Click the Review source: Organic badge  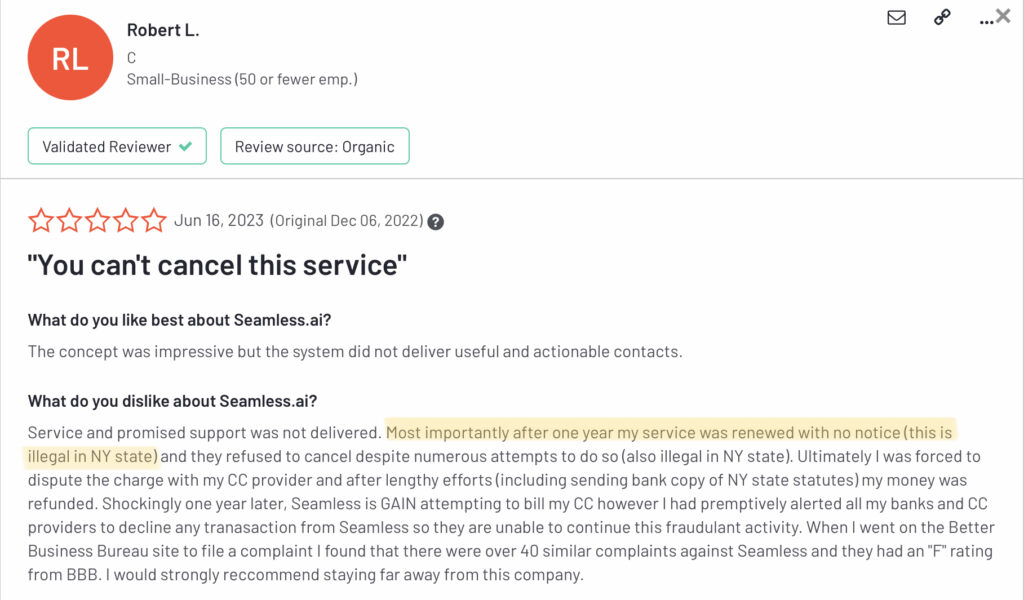(x=315, y=146)
